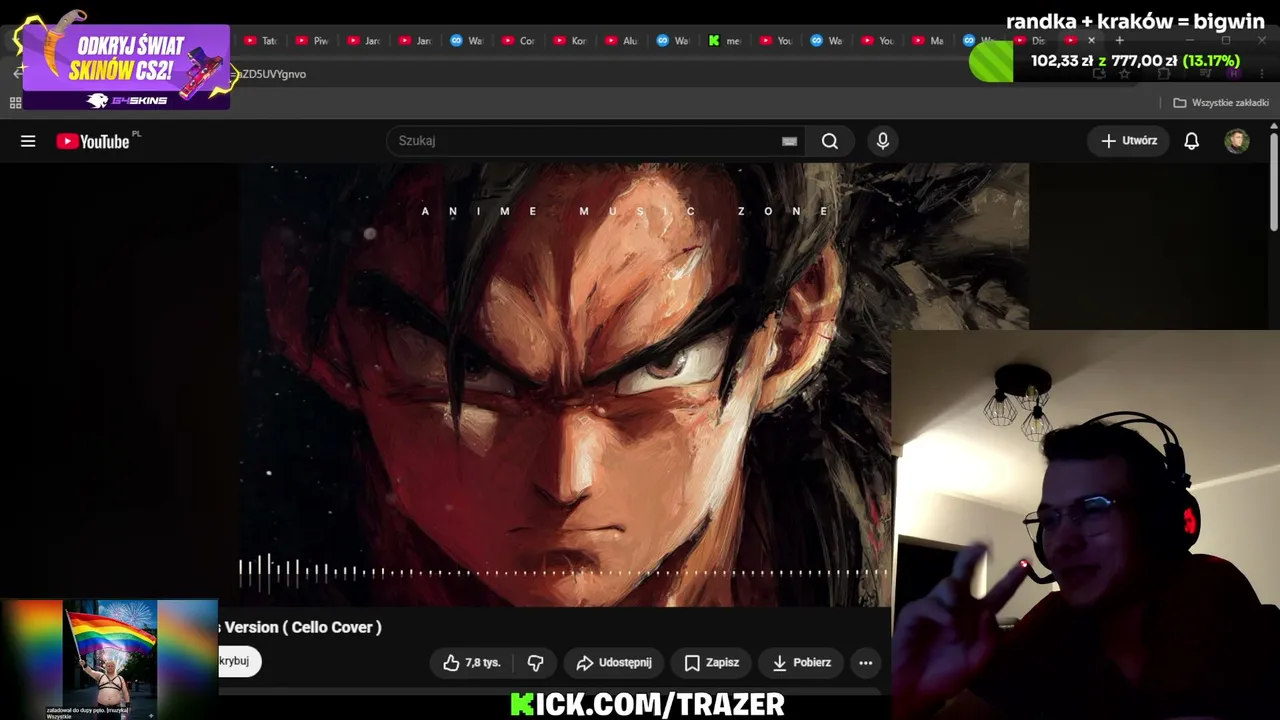Click the page vertical scrollbar
Image resolution: width=1280 pixels, height=720 pixels.
(x=1274, y=180)
